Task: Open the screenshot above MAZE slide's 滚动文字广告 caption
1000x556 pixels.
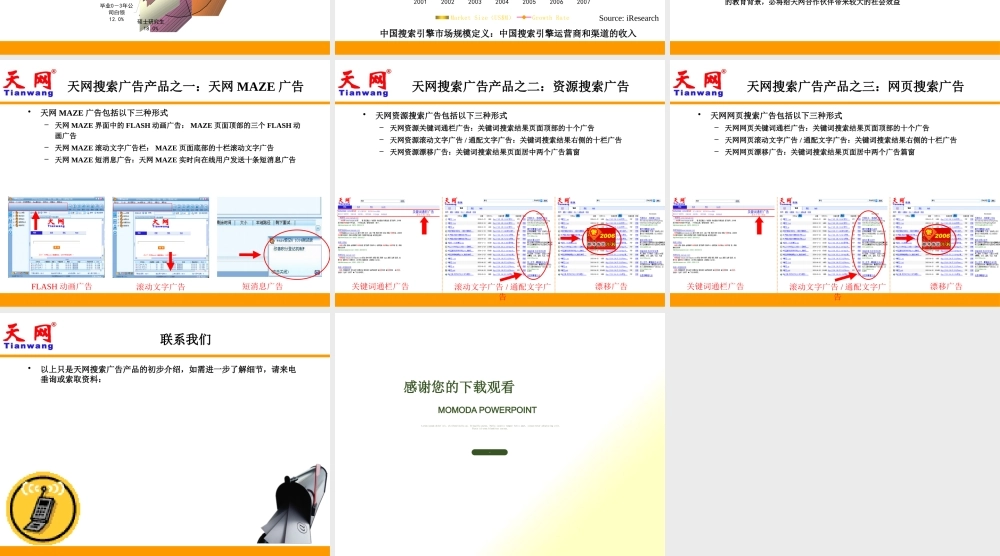Action: click(161, 237)
